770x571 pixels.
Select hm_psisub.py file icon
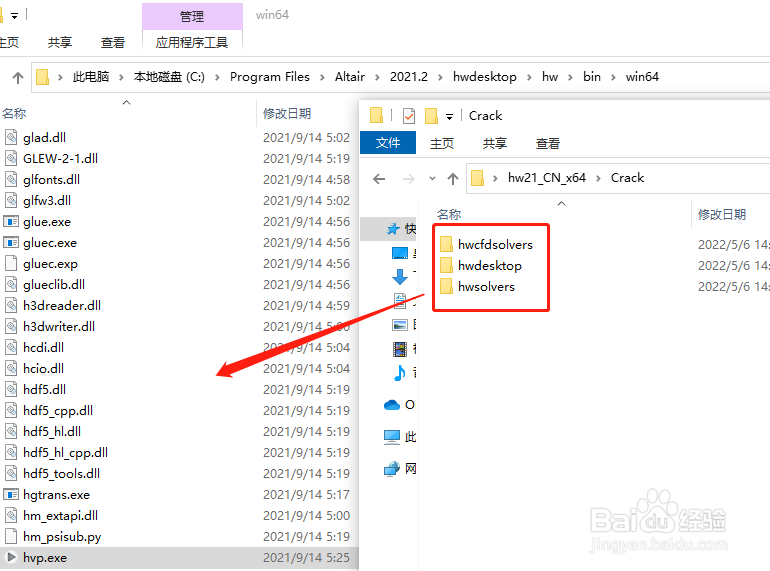(11, 536)
